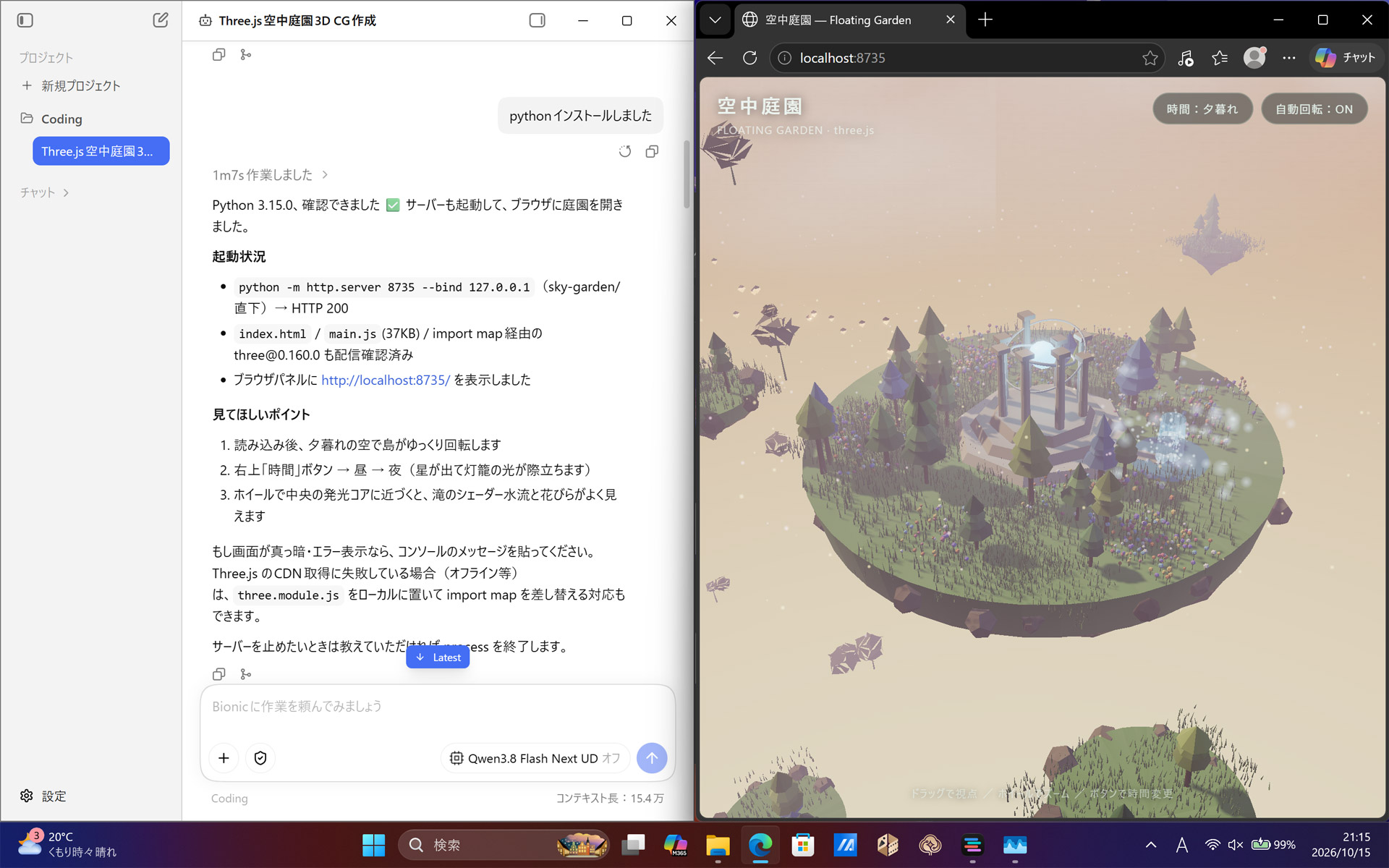Viewport: 1389px width, 868px height.
Task: Open File Explorer from taskbar
Action: pyautogui.click(x=718, y=845)
